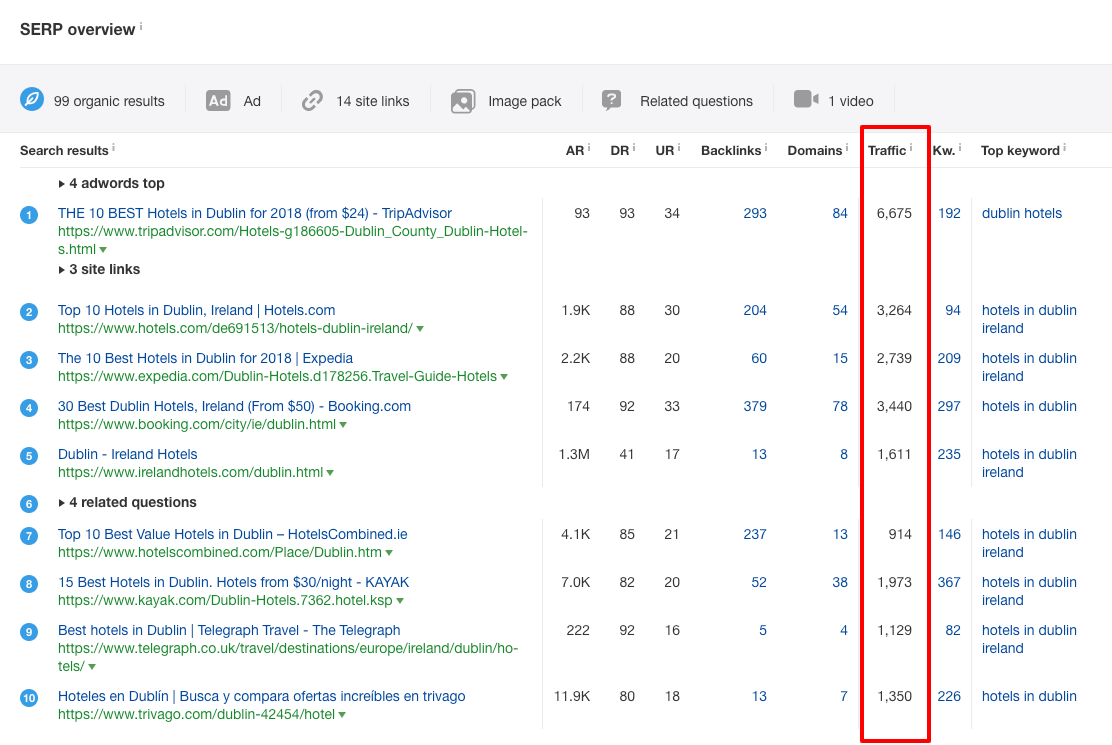Click the video camera icon
The width and height of the screenshot is (1112, 745).
click(x=806, y=99)
